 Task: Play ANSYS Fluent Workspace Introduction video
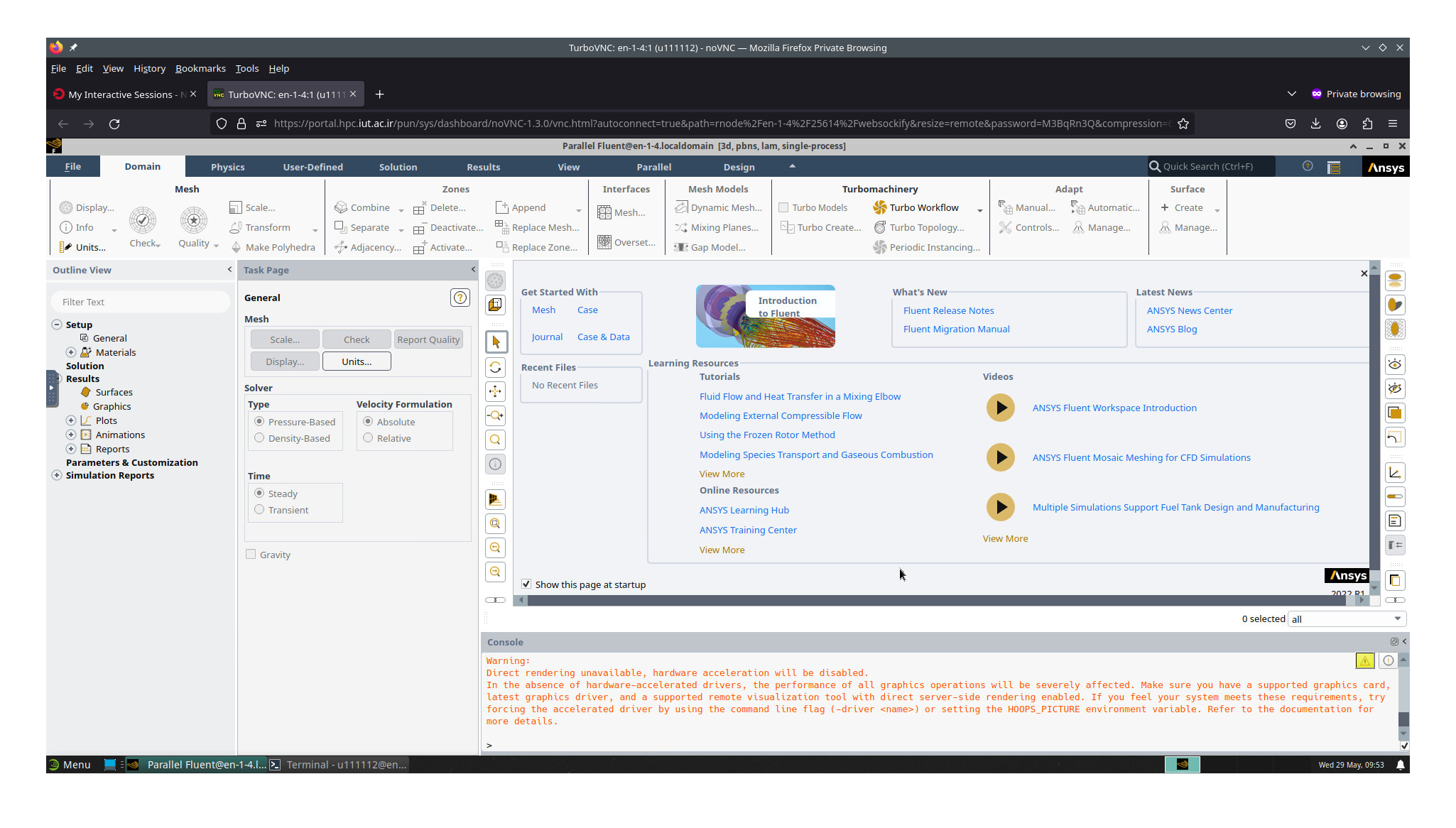pyautogui.click(x=1001, y=408)
